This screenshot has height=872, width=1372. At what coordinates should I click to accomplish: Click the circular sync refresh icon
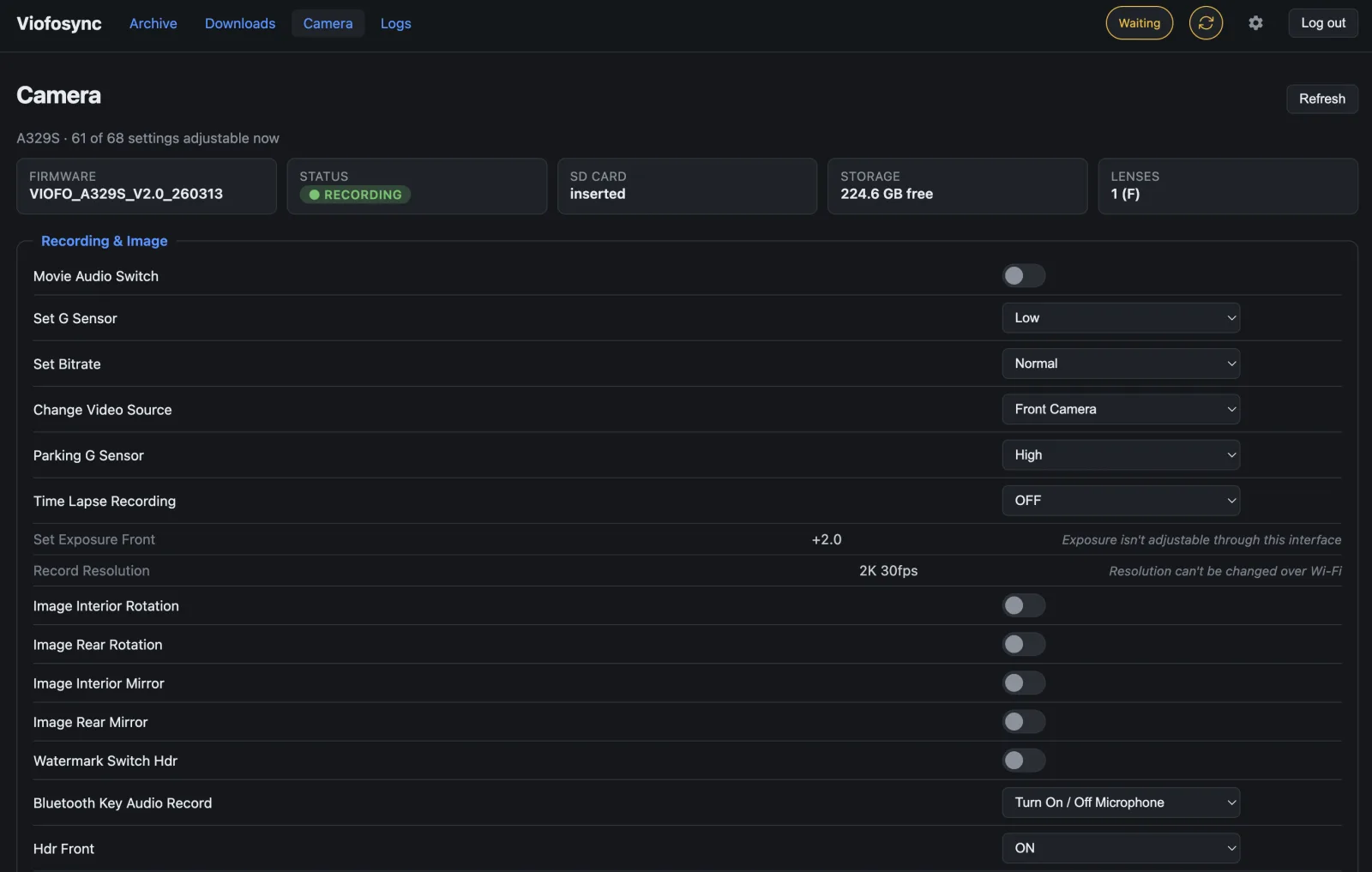(1206, 23)
